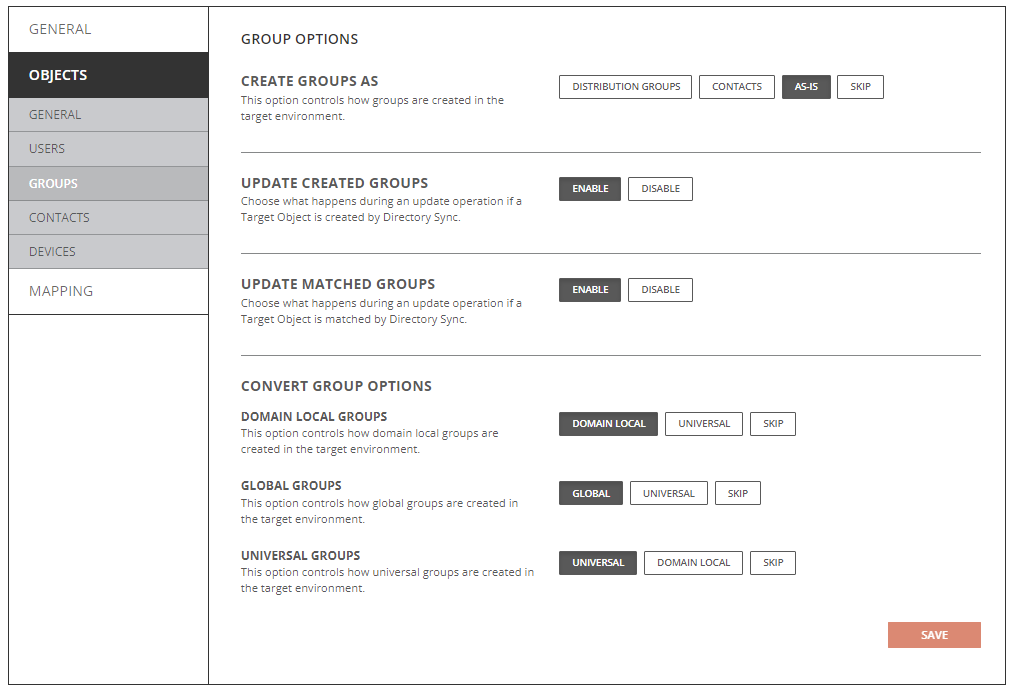Choose Distribution Groups for group creation
This screenshot has width=1019, height=695.
coord(626,87)
